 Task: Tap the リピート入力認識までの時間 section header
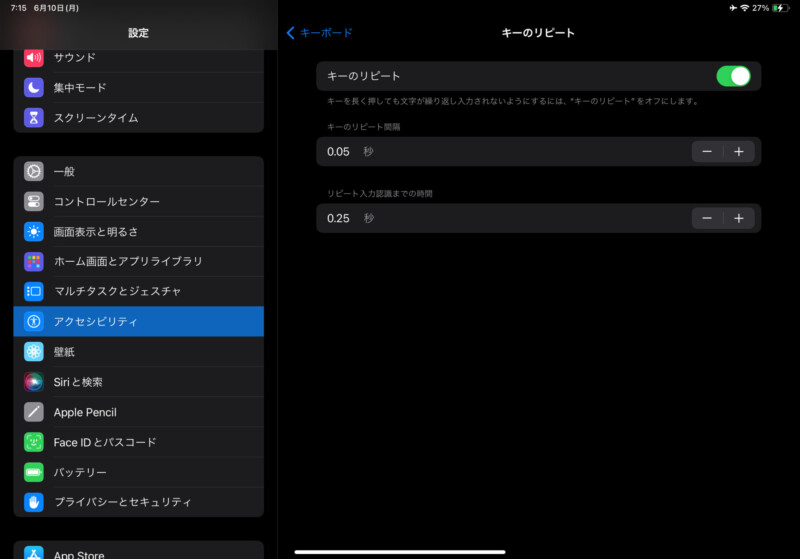[x=380, y=194]
